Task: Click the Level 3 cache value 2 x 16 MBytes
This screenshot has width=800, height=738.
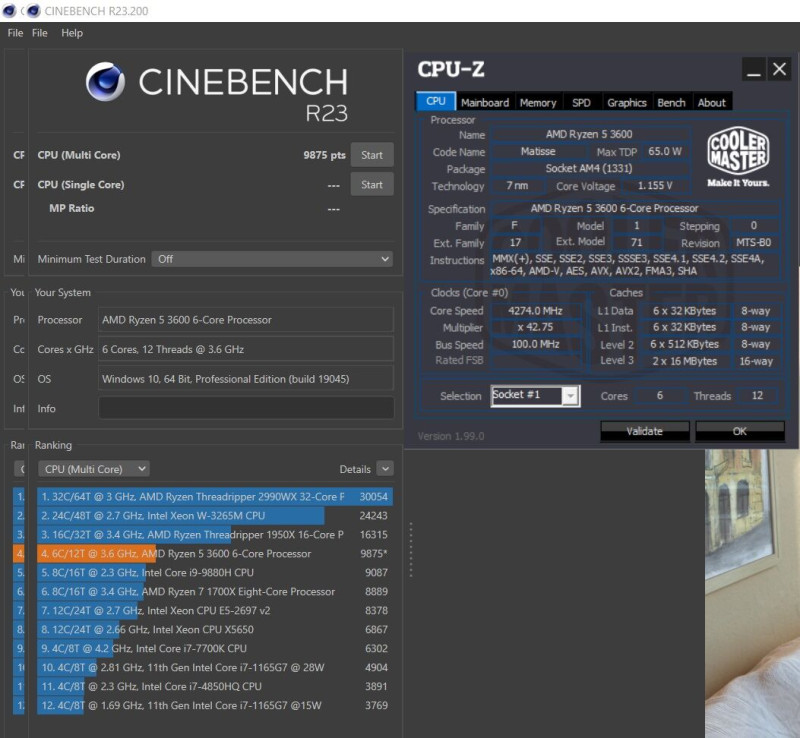Action: (x=684, y=361)
